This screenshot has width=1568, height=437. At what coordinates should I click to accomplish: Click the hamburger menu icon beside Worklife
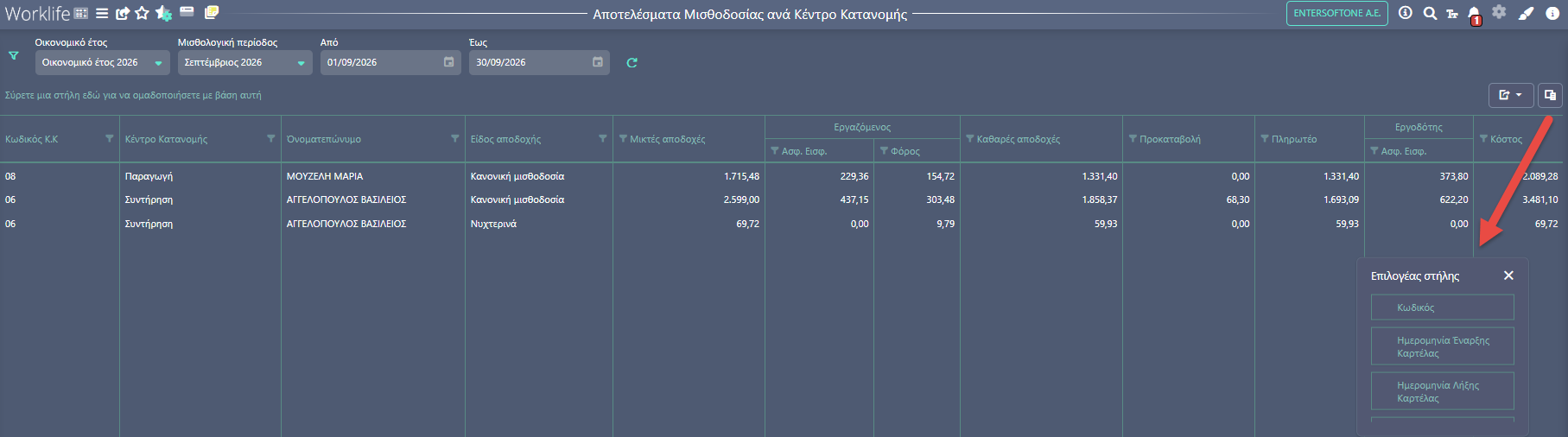click(102, 13)
